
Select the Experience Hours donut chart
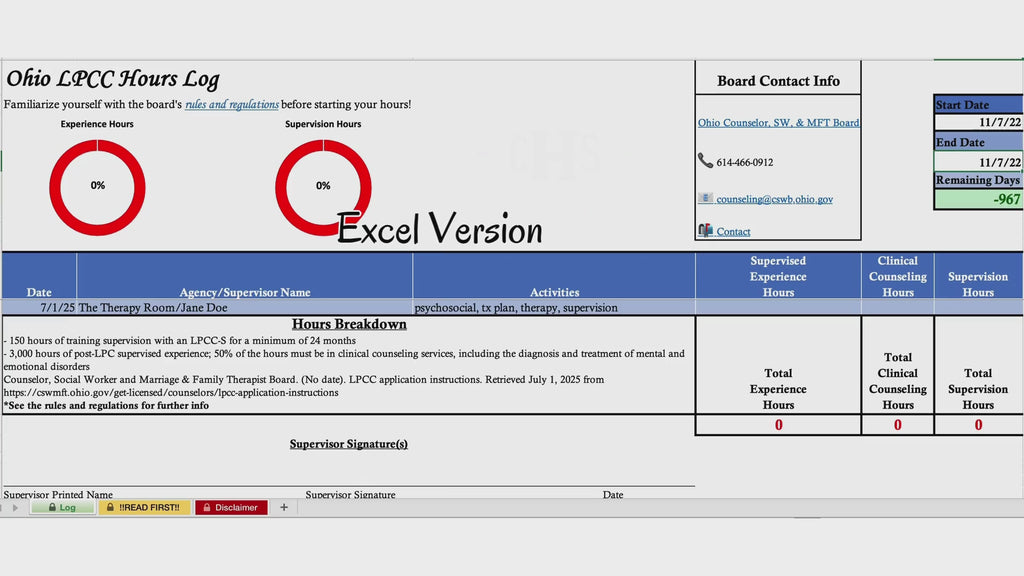[x=97, y=187]
